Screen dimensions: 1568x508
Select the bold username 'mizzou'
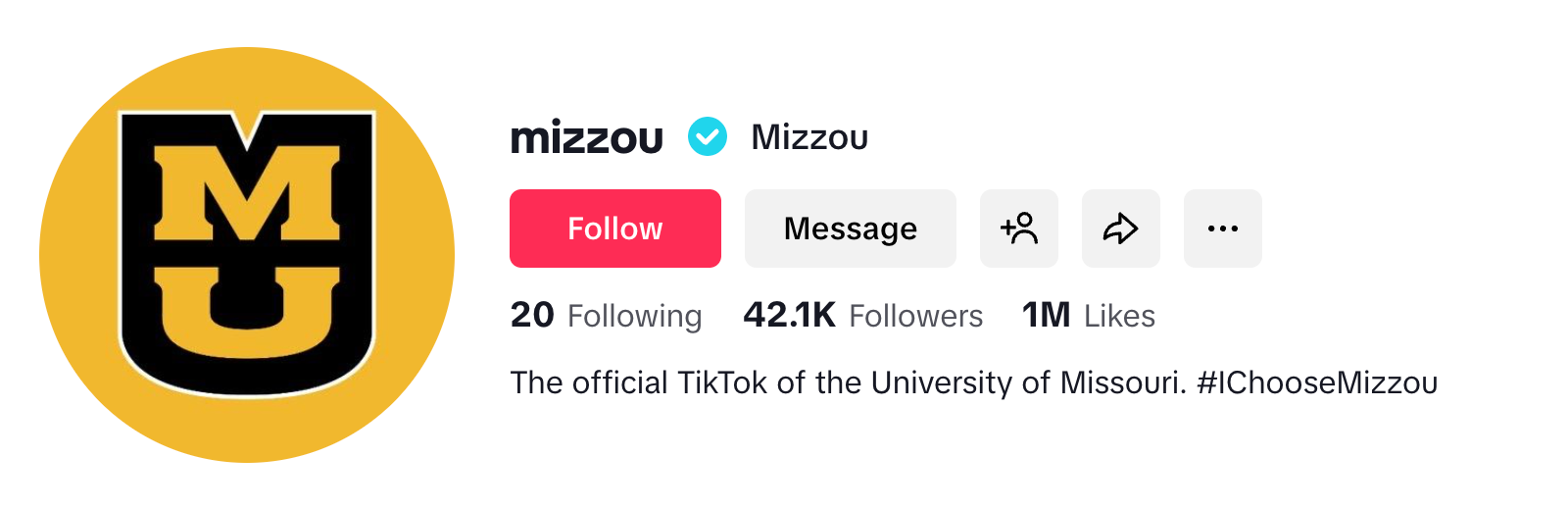click(x=586, y=137)
